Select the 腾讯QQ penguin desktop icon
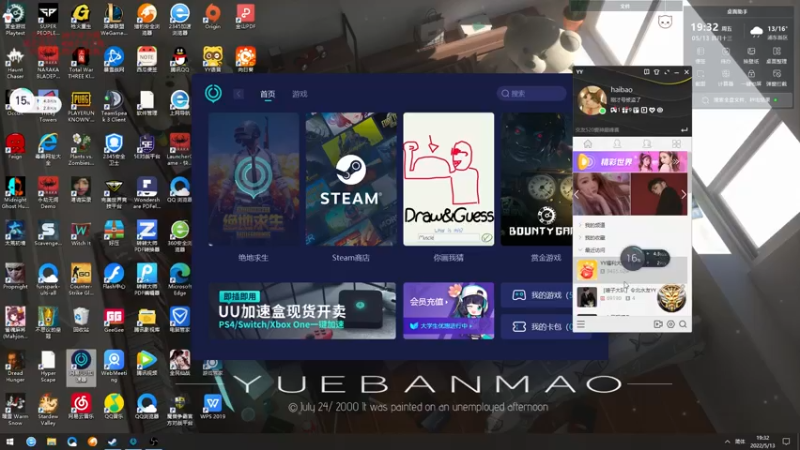This screenshot has height=450, width=800. click(x=180, y=60)
